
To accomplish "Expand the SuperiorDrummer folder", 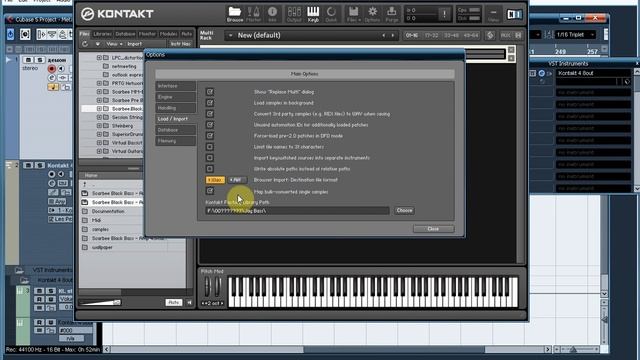I will pos(99,134).
